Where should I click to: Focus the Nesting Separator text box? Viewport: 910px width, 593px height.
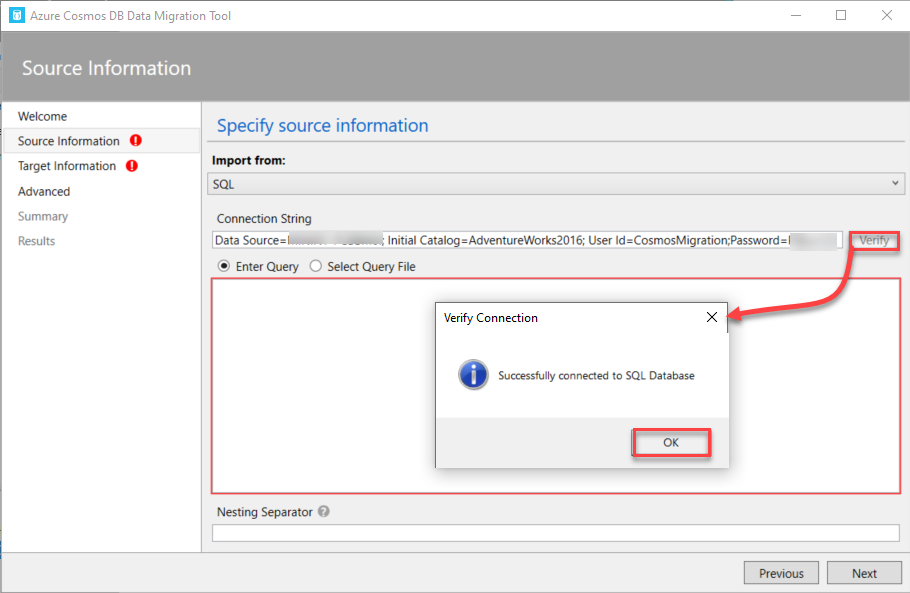coord(555,533)
